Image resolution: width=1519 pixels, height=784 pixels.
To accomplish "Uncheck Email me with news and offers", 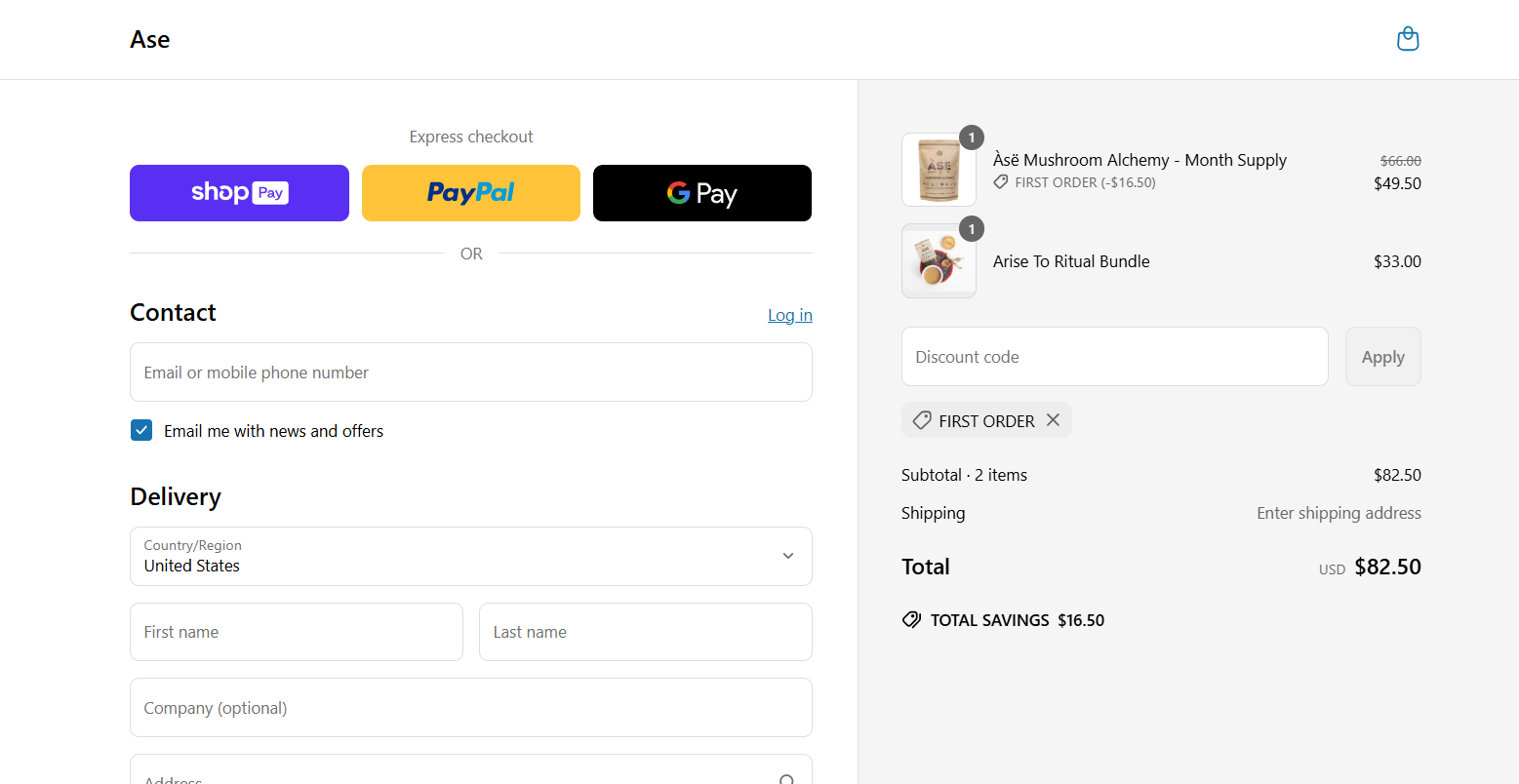I will [140, 429].
